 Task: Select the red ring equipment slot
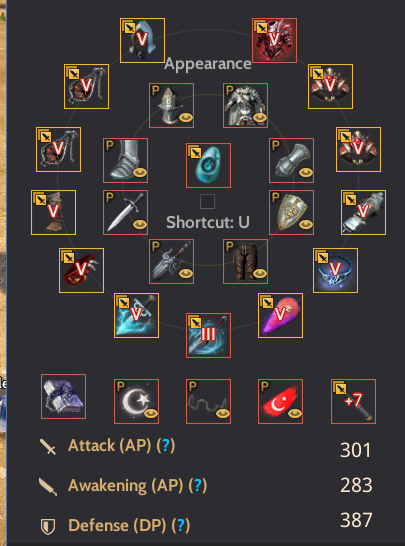click(81, 270)
